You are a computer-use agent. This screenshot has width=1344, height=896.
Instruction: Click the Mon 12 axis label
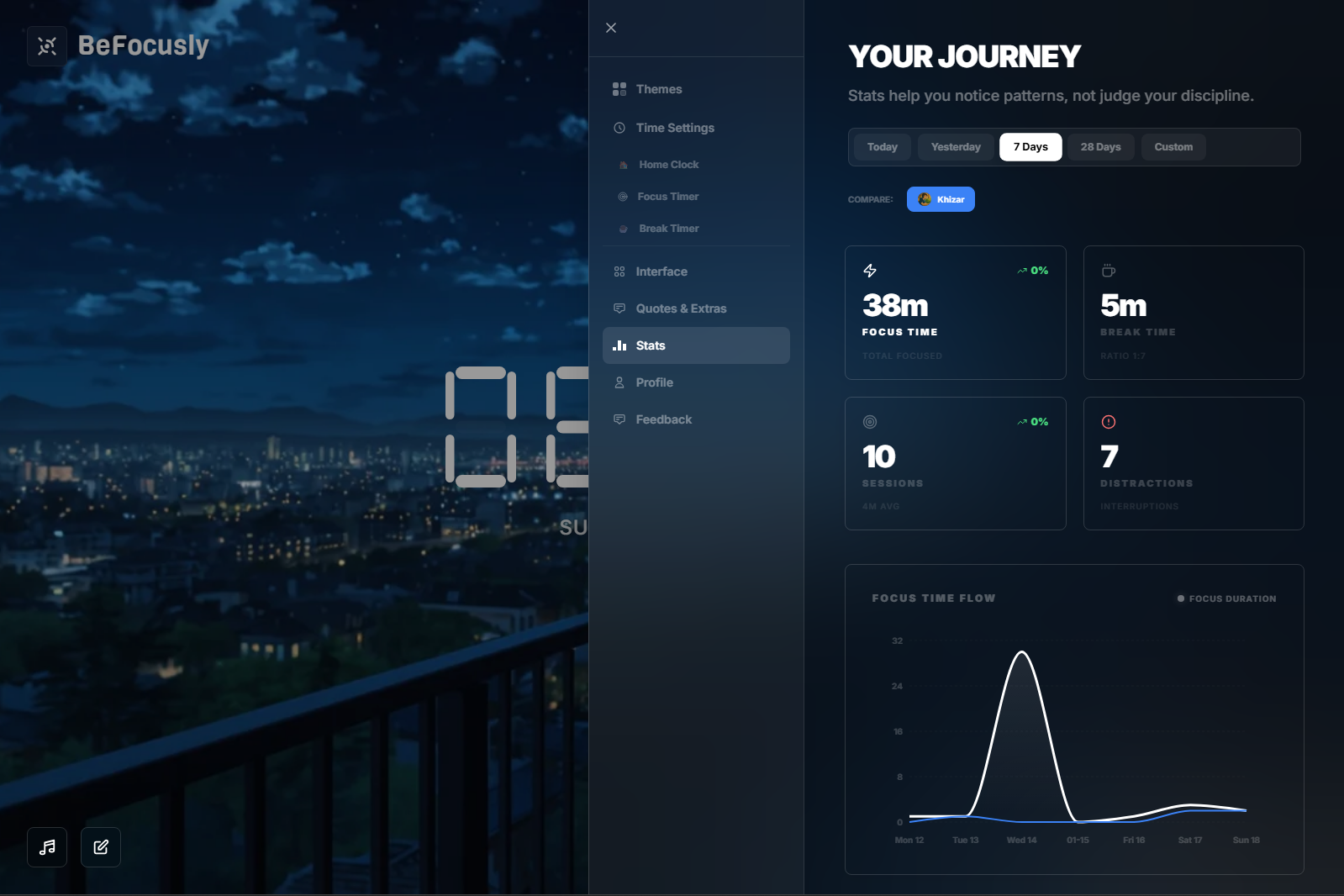pos(909,840)
